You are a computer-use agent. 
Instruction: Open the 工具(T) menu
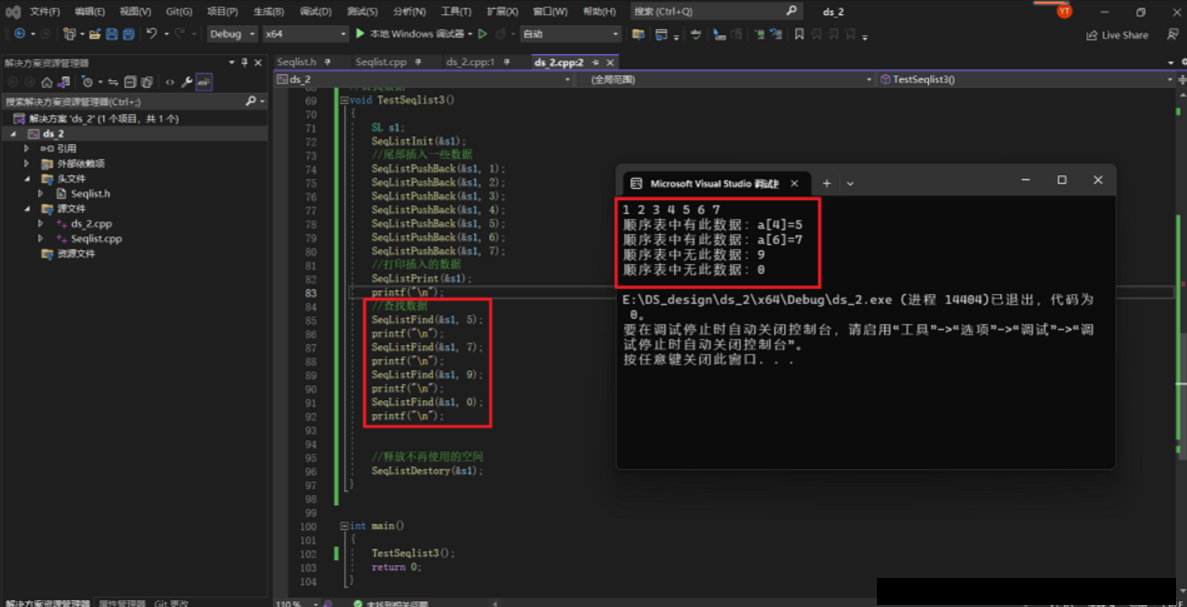[x=456, y=11]
